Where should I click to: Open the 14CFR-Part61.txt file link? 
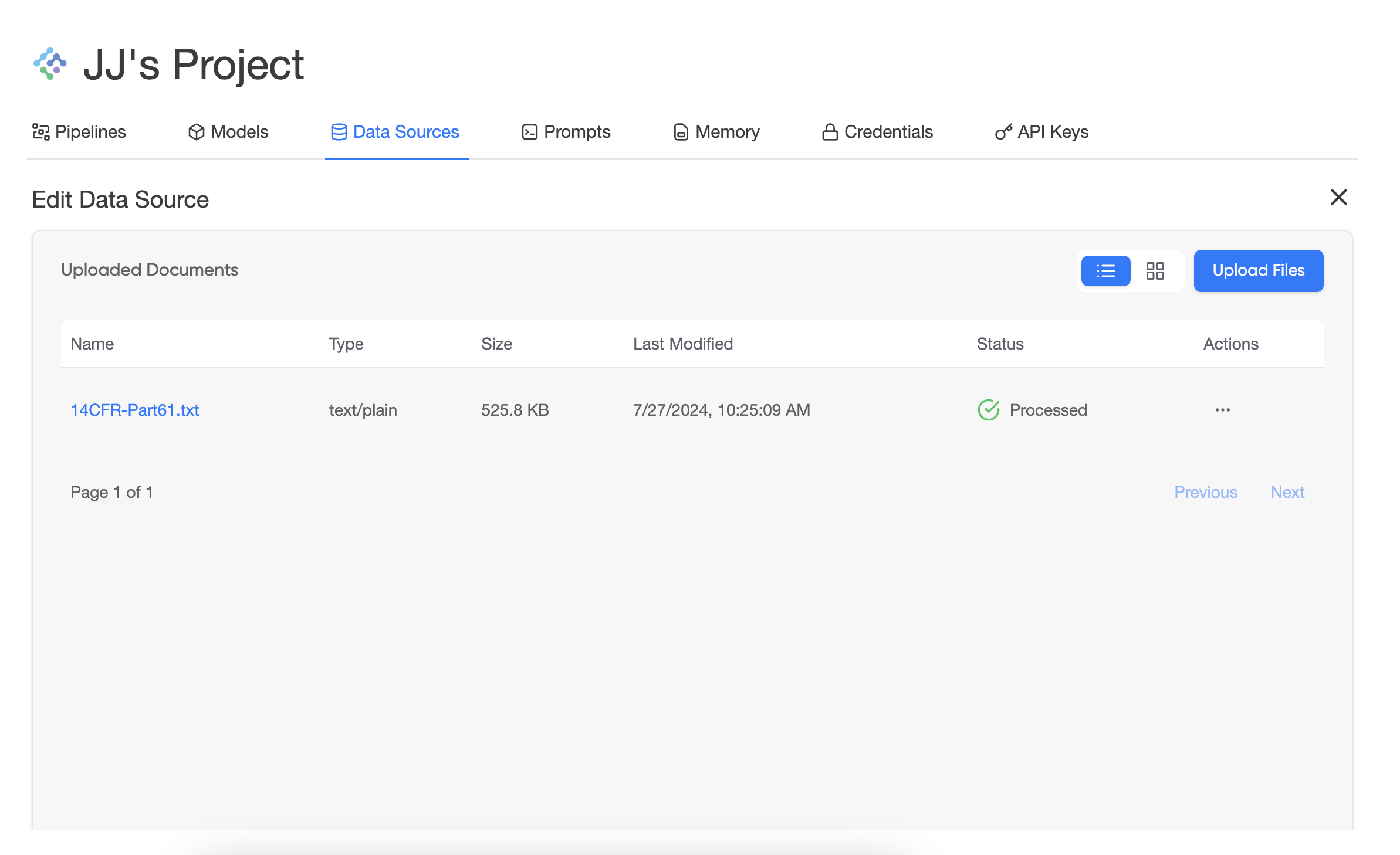click(x=135, y=410)
